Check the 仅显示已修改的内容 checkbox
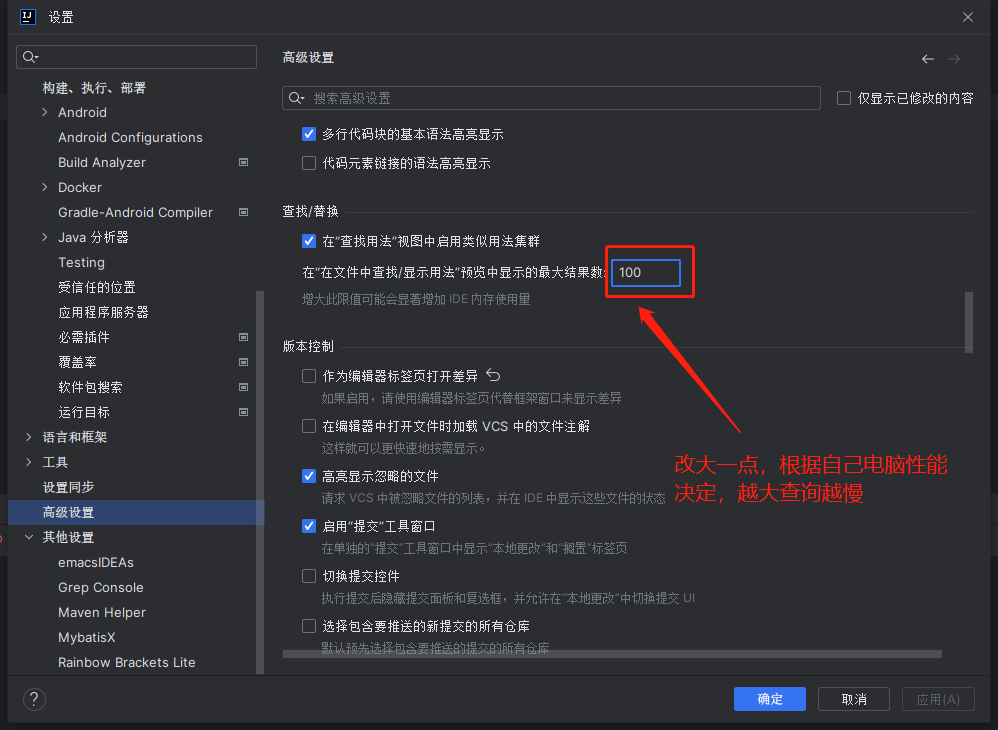This screenshot has width=998, height=730. click(843, 97)
